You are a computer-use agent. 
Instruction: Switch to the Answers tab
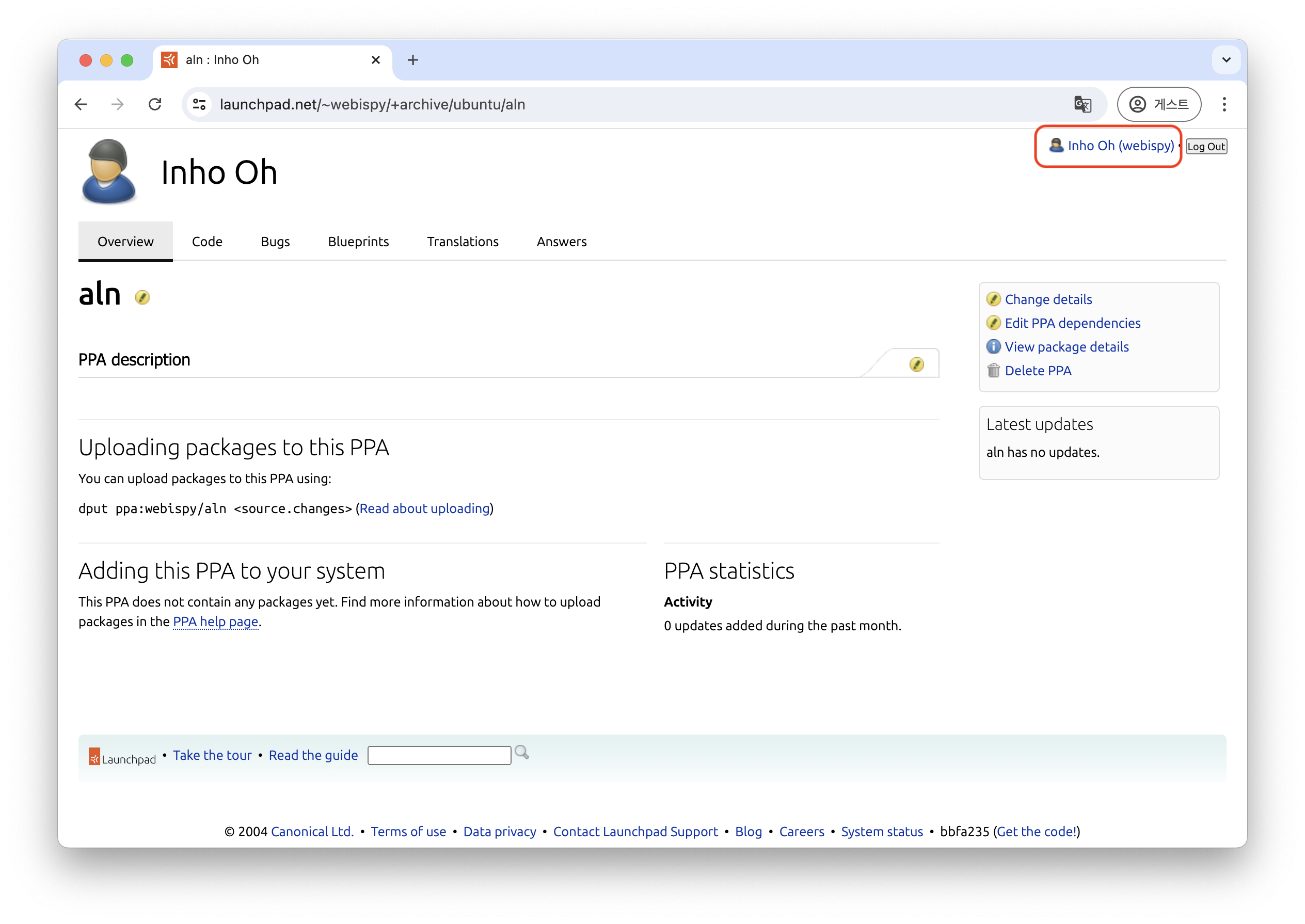pos(562,241)
